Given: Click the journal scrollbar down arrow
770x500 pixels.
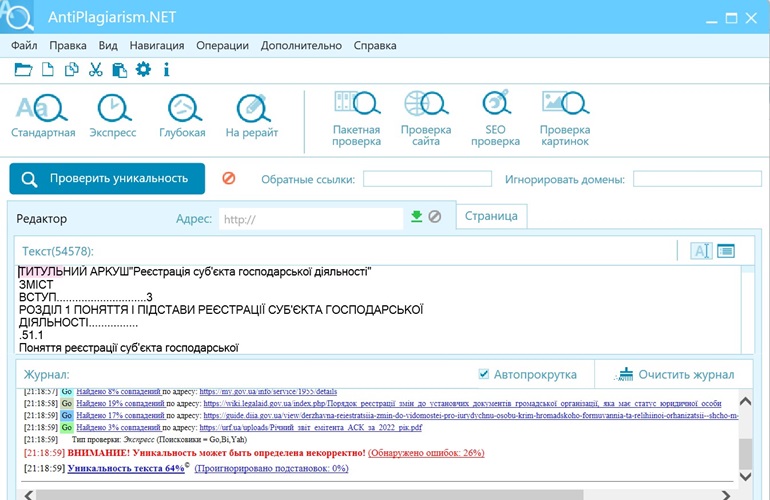Looking at the screenshot, I should click(x=745, y=476).
